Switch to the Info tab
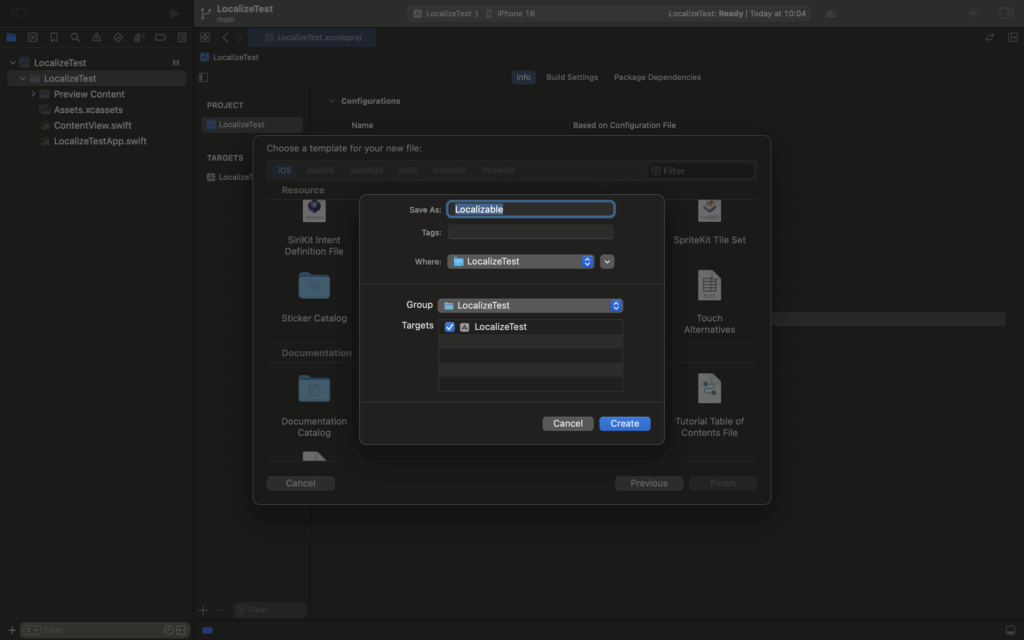The width and height of the screenshot is (1024, 640). 523,77
